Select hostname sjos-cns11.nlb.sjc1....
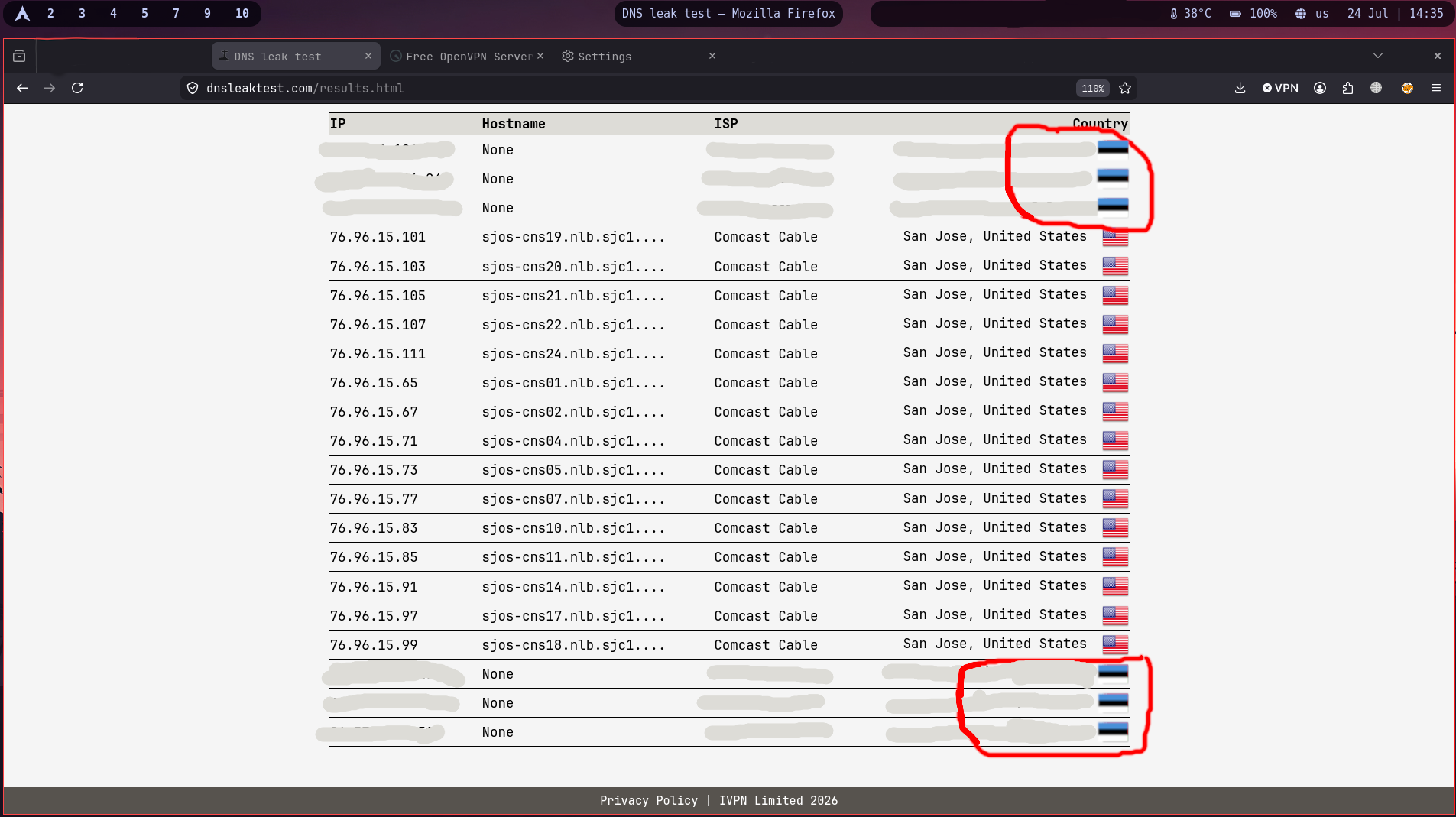The height and width of the screenshot is (817, 1456). (573, 557)
